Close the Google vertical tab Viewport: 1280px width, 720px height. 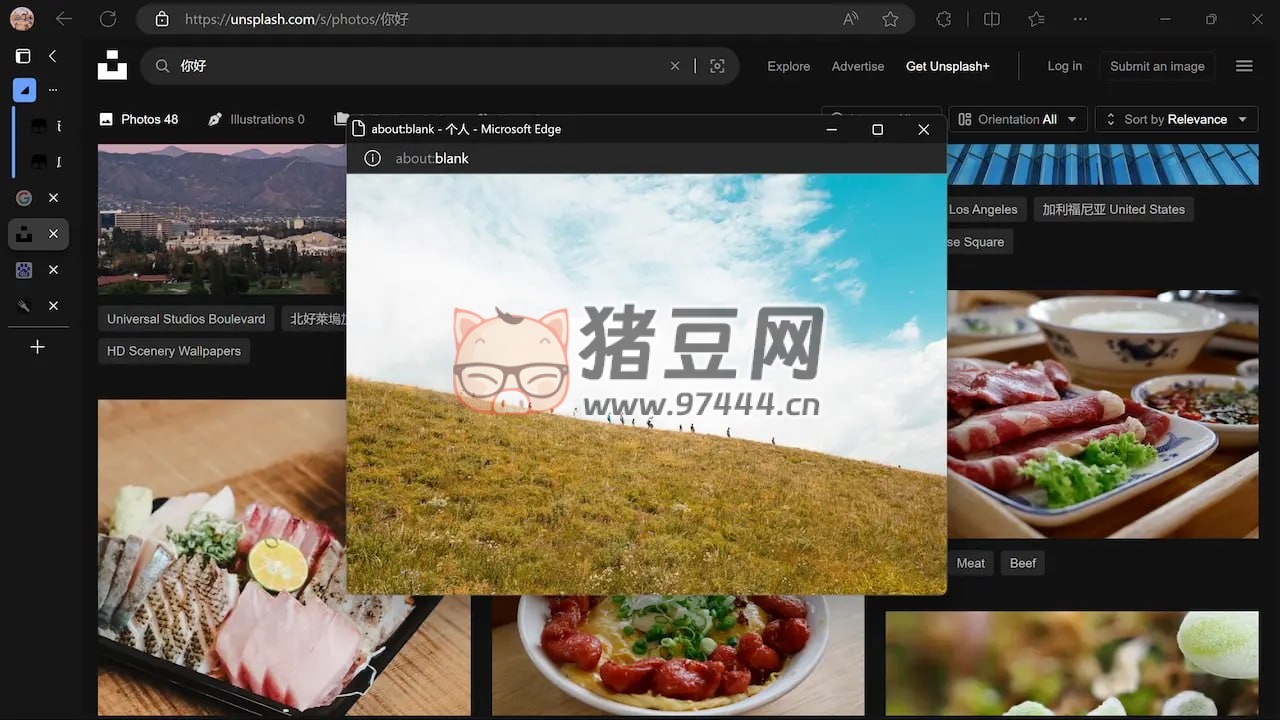(54, 198)
